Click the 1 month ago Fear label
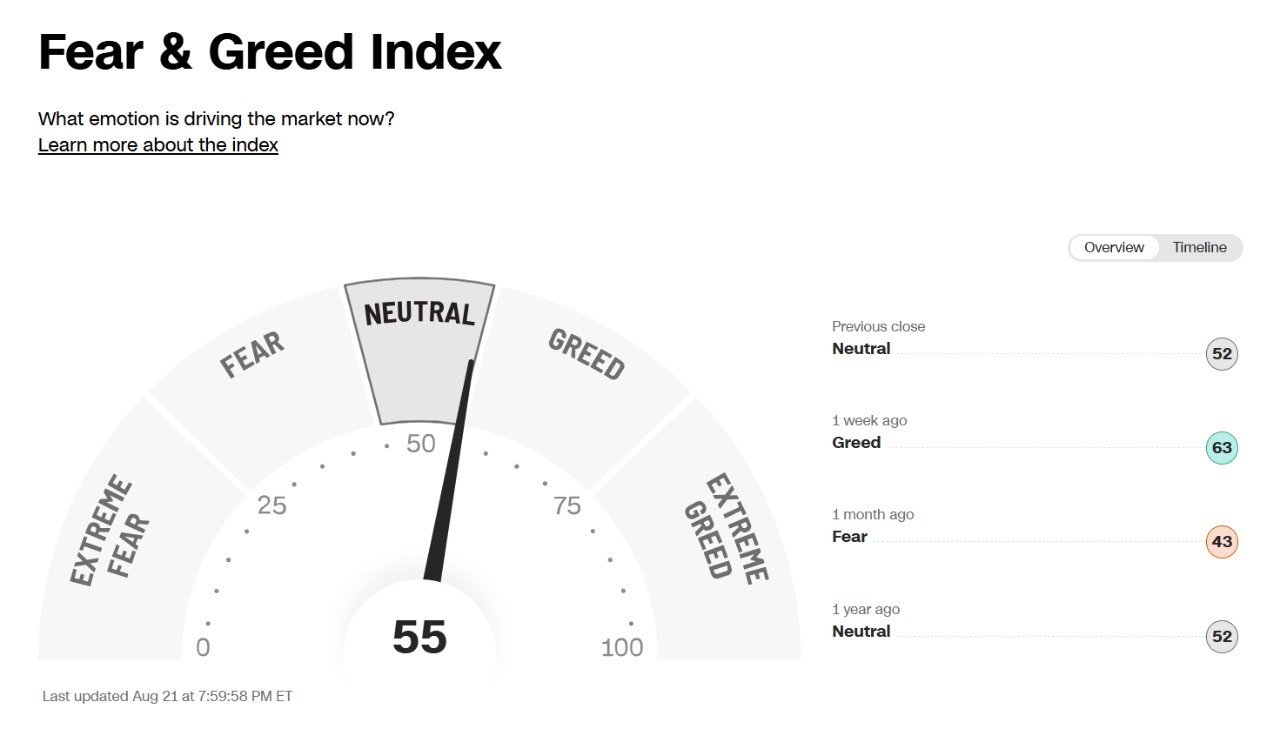The height and width of the screenshot is (729, 1280). pyautogui.click(x=850, y=537)
